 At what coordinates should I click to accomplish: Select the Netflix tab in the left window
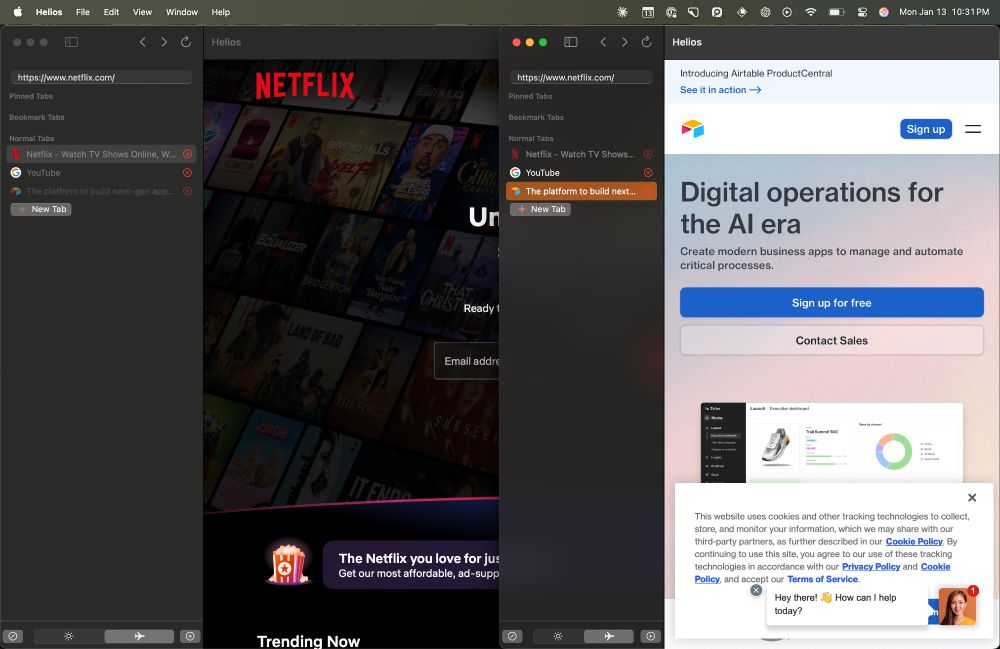click(x=101, y=154)
